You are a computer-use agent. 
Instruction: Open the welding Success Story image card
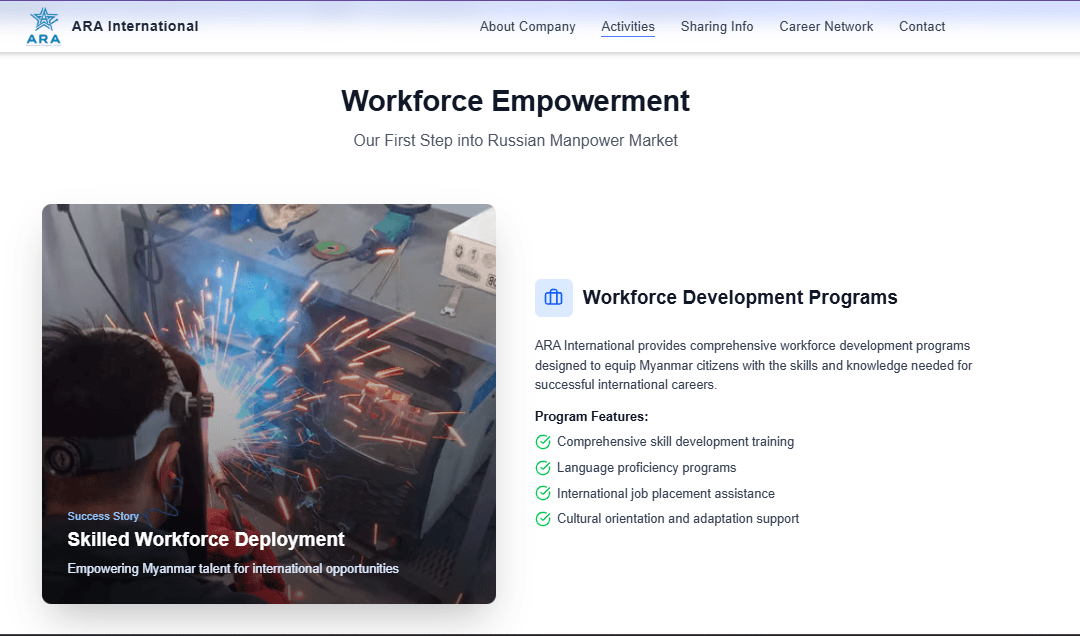[x=269, y=404]
